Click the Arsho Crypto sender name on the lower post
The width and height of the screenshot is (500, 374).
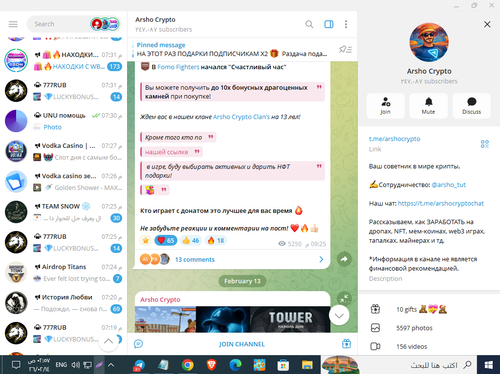[x=160, y=300]
